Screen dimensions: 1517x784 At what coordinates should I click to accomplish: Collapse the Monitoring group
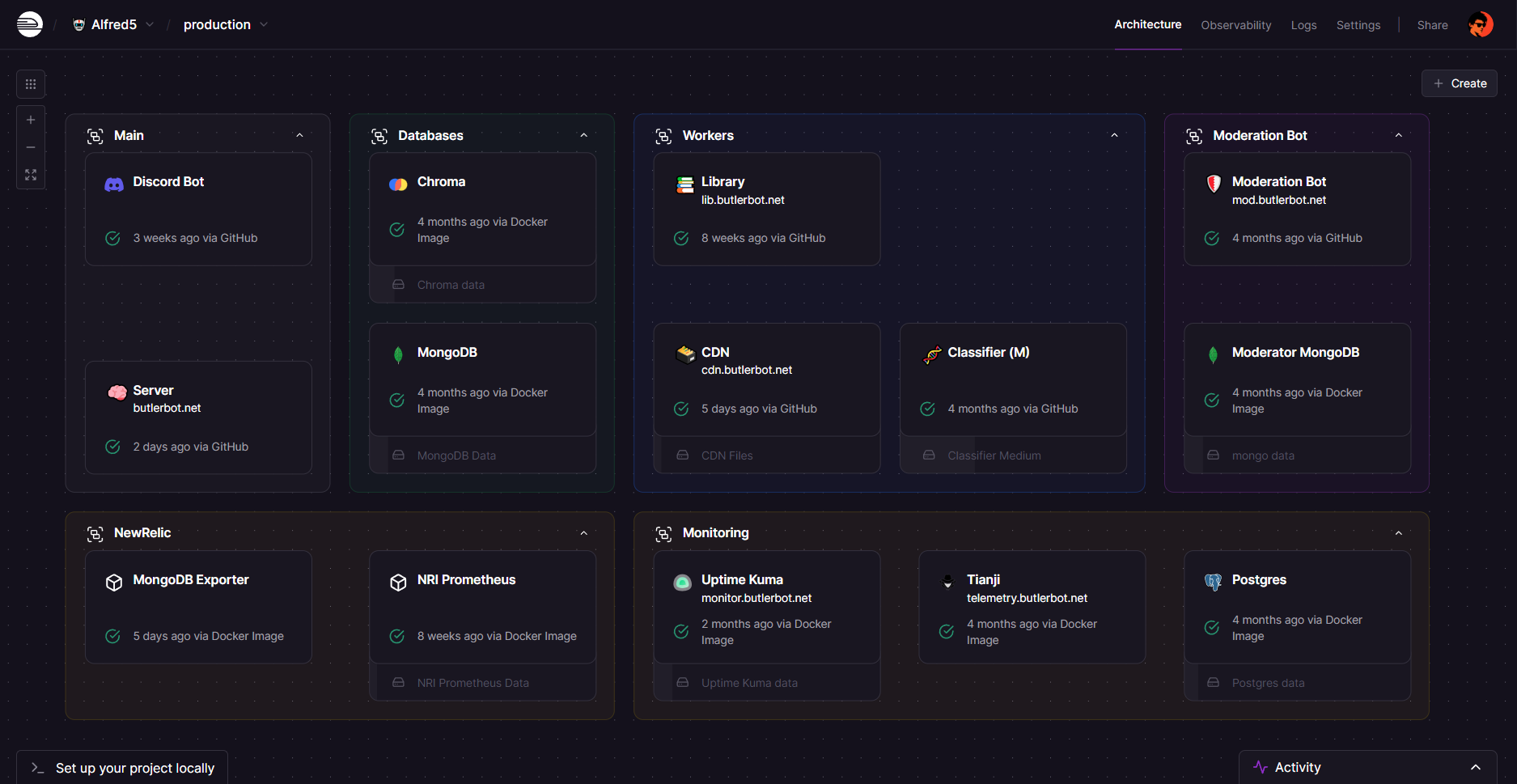pyautogui.click(x=1399, y=533)
